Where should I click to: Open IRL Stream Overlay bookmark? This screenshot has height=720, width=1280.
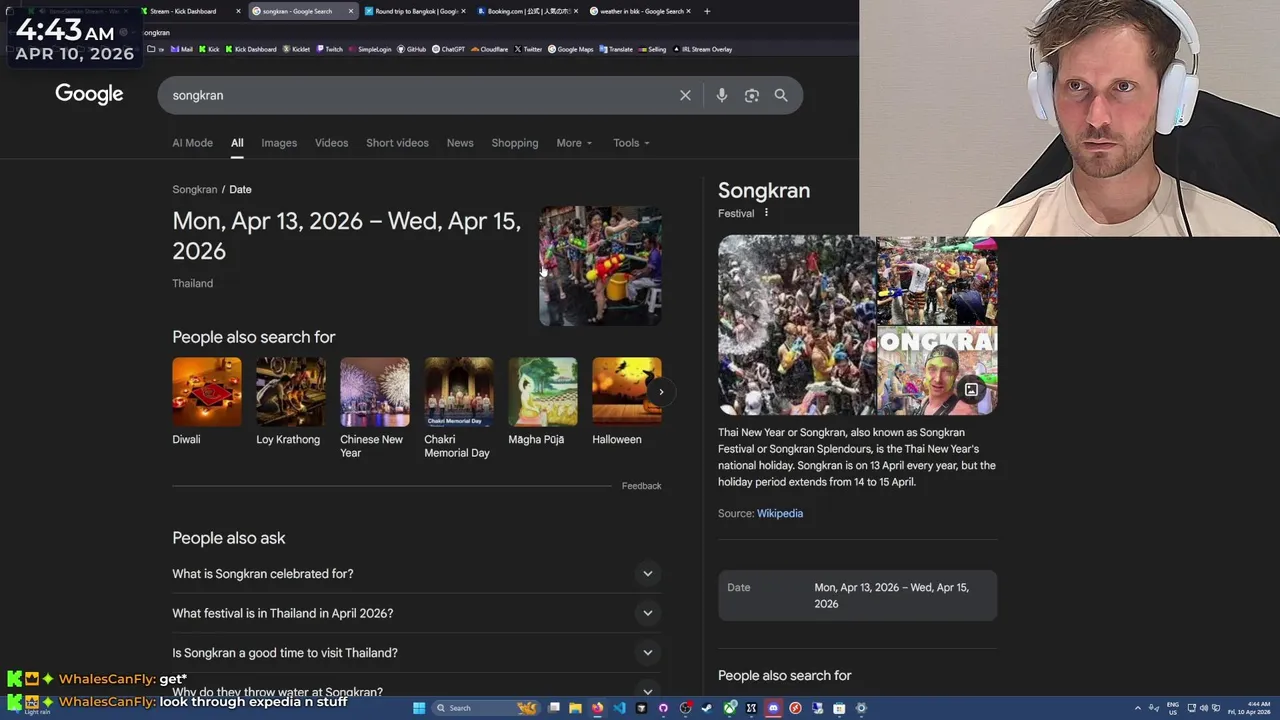coord(702,49)
